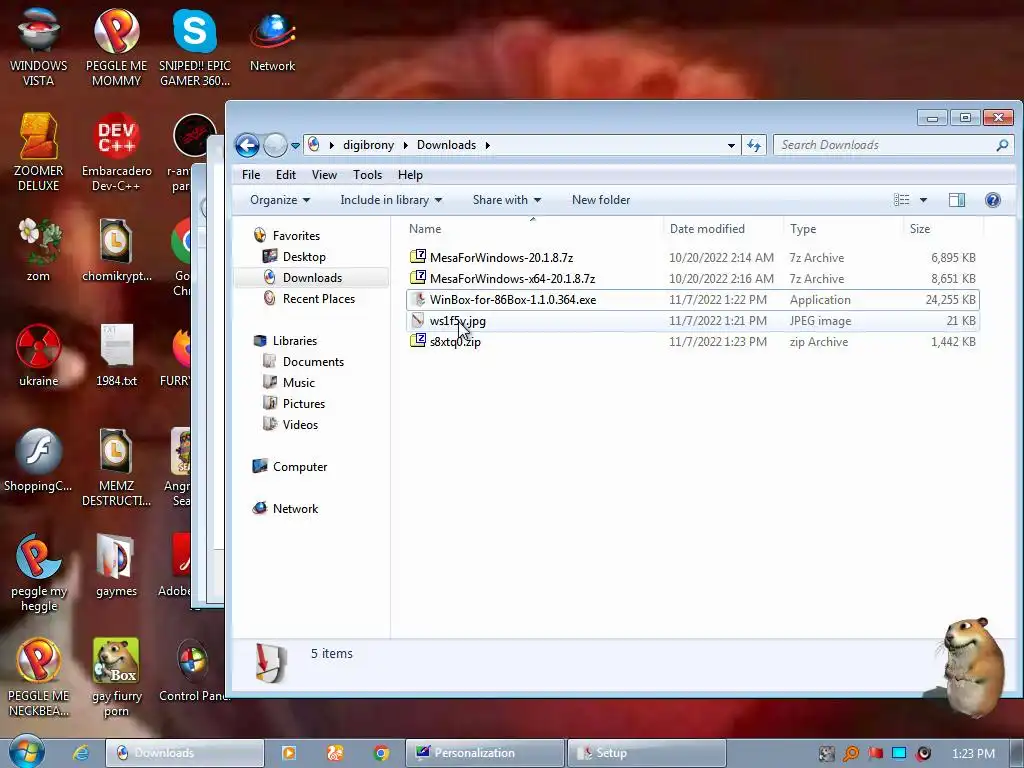Select Documents library in navigation pane
1024x768 pixels.
pos(313,362)
